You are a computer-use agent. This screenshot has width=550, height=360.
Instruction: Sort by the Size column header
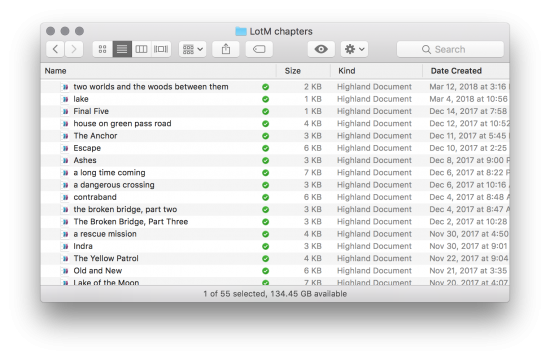(304, 71)
